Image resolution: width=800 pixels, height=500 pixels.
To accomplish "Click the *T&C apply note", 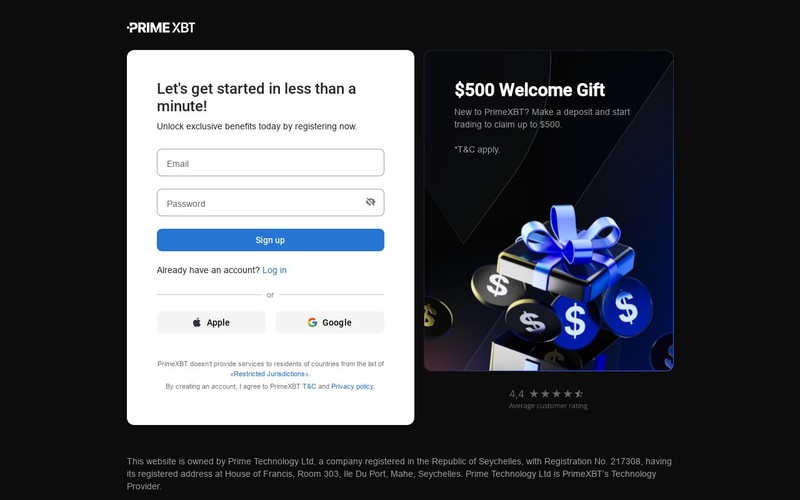I will coord(477,149).
